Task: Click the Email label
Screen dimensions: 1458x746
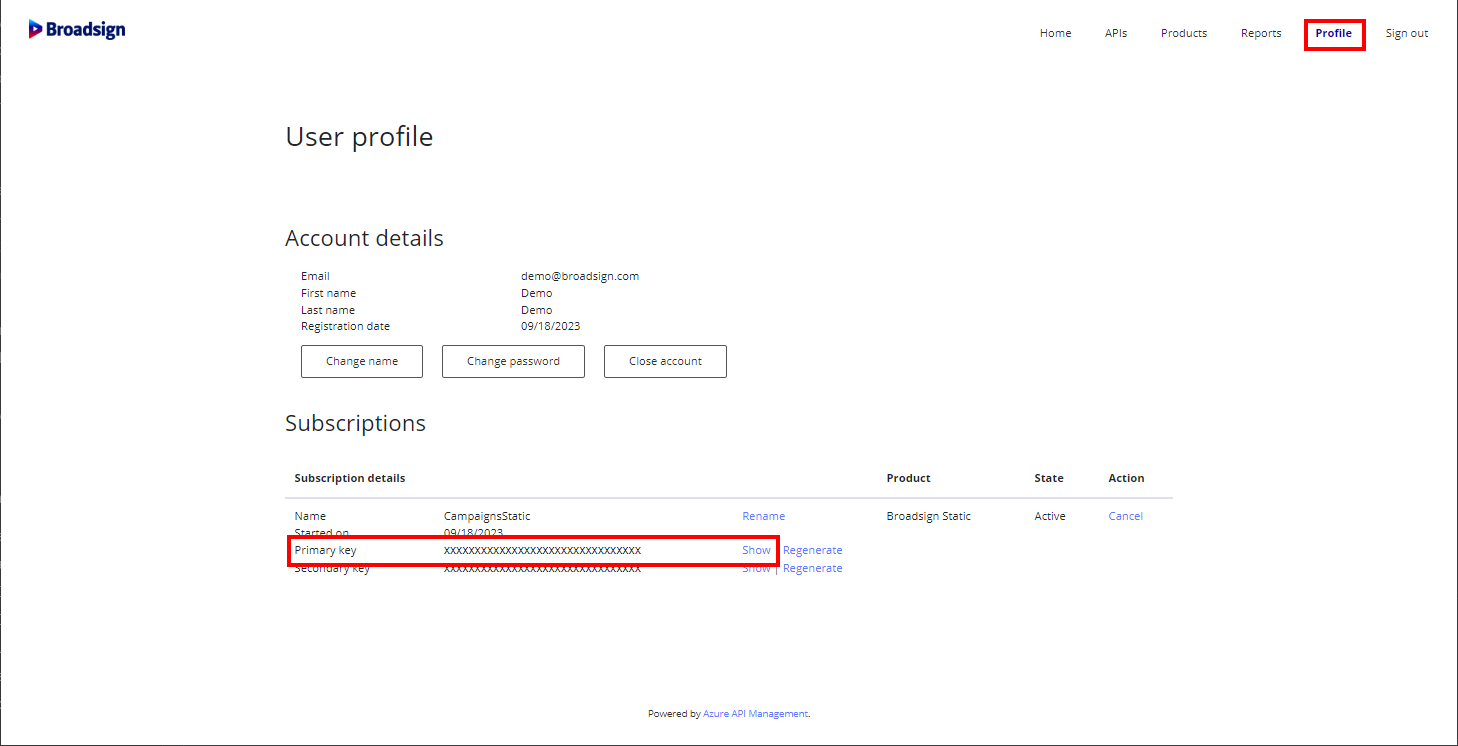Action: pyautogui.click(x=315, y=276)
